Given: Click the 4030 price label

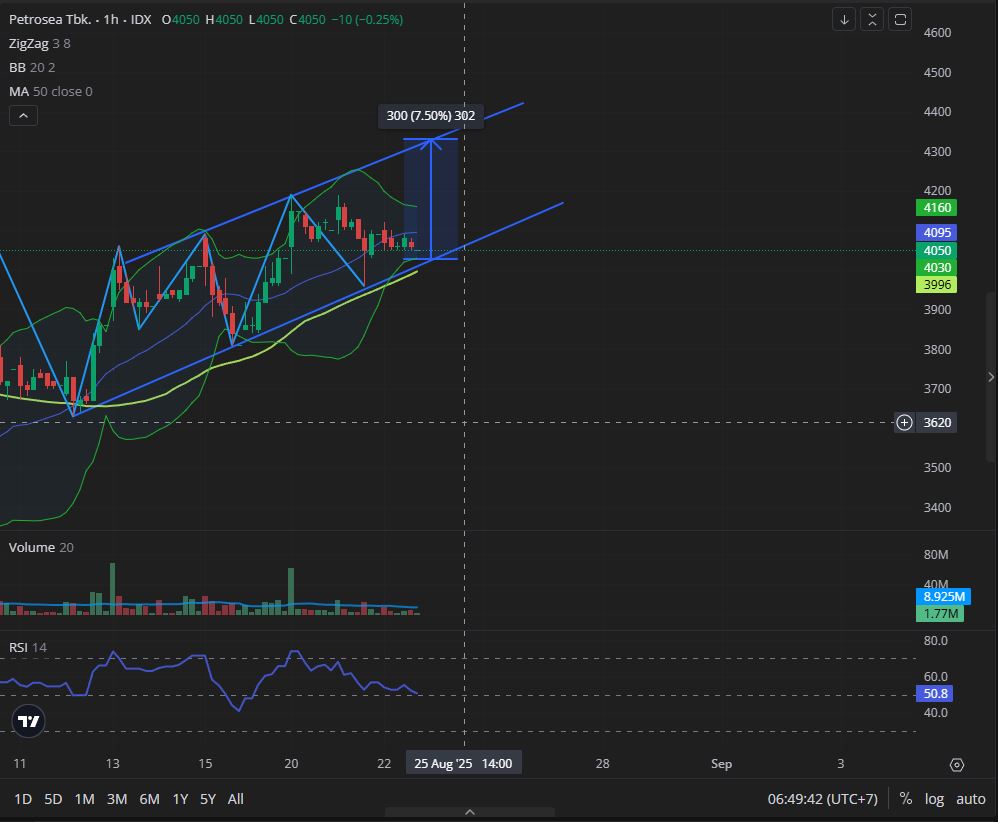Looking at the screenshot, I should click(x=936, y=267).
